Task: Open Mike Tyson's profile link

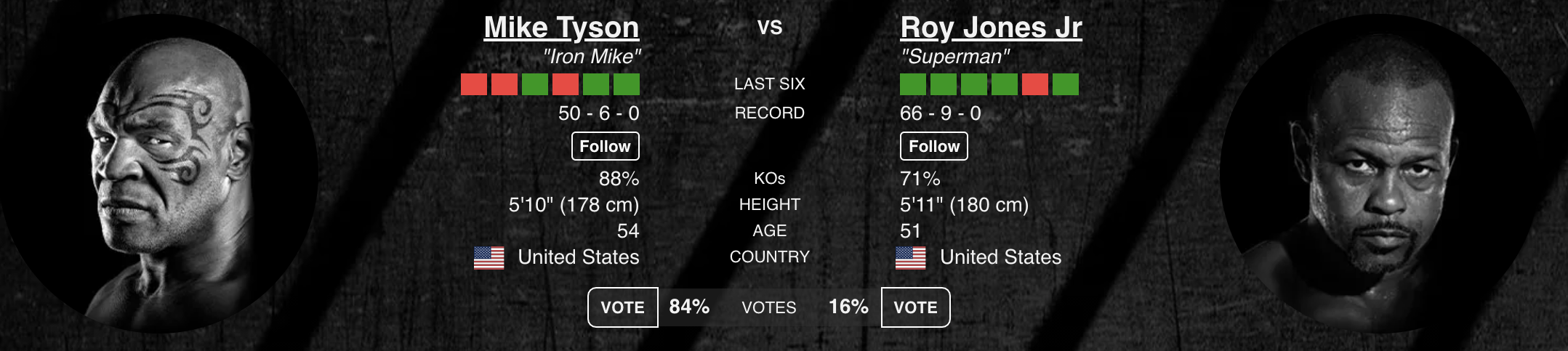Action: tap(561, 28)
